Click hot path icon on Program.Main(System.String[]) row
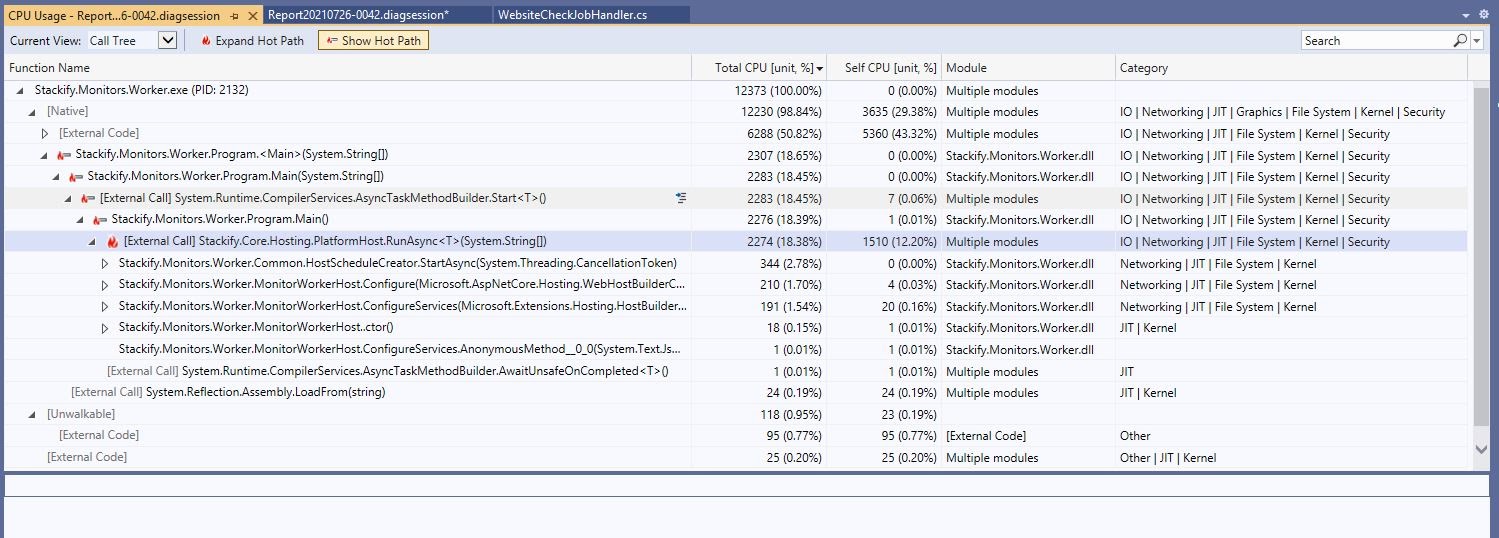The width and height of the screenshot is (1499, 538). pos(77,177)
